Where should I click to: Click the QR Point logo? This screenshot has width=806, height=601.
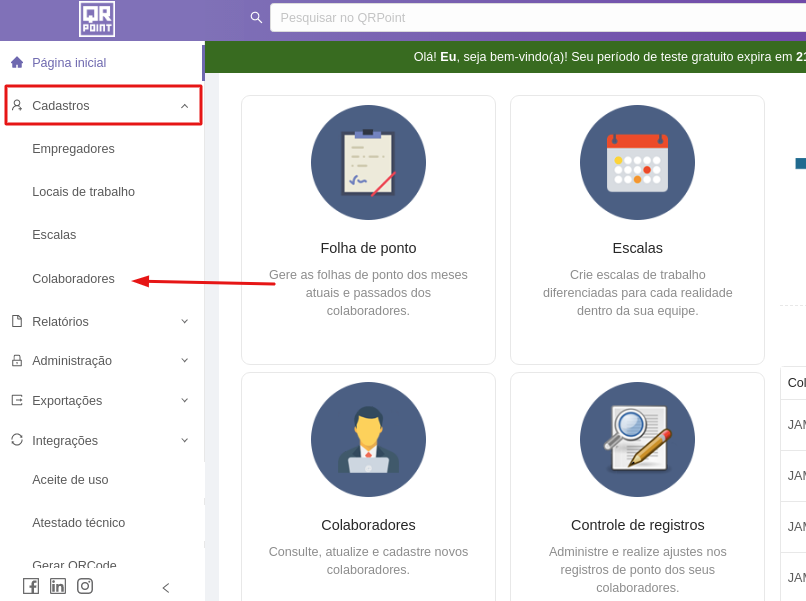point(97,19)
